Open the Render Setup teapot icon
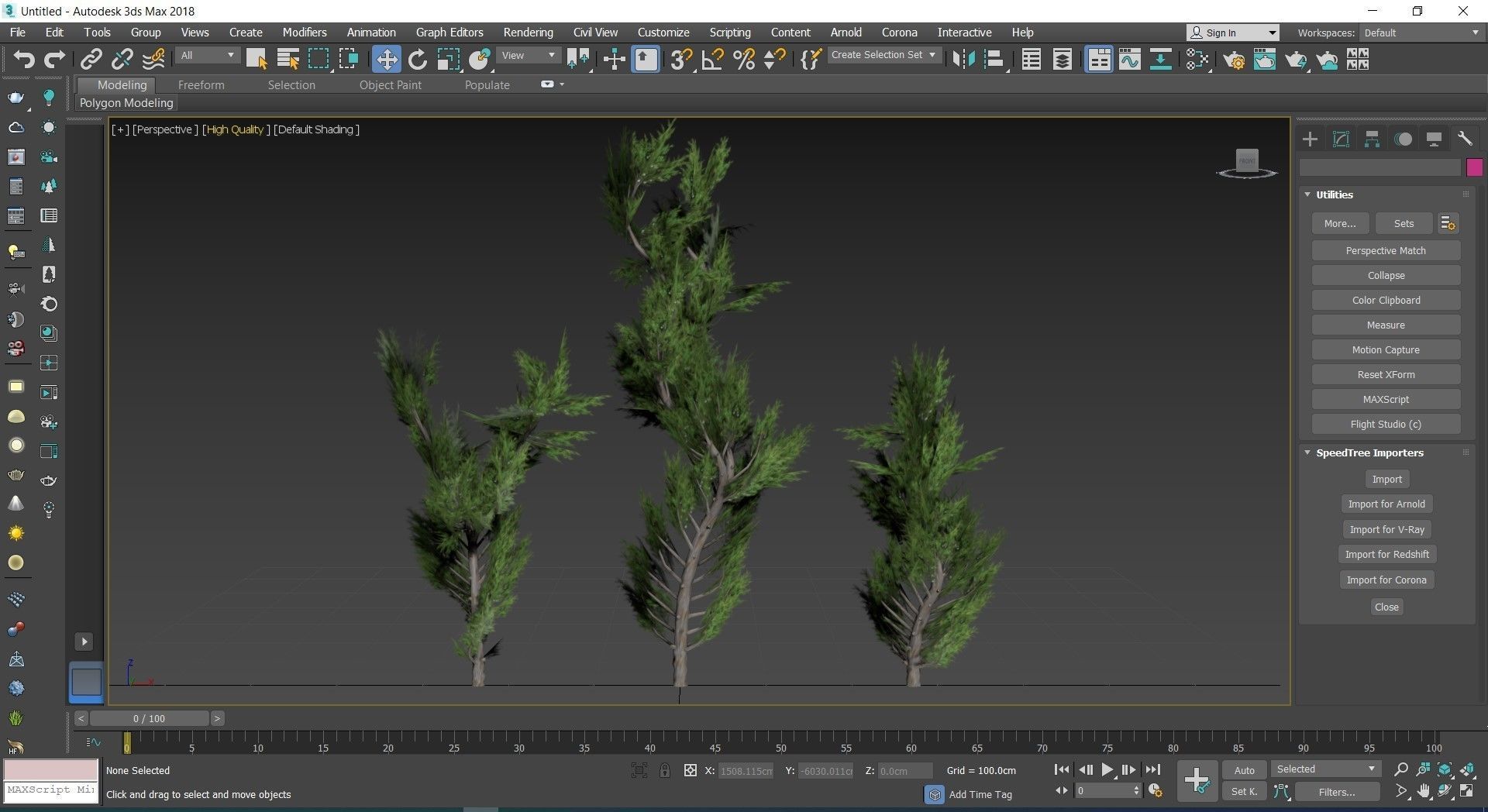 [x=1234, y=60]
